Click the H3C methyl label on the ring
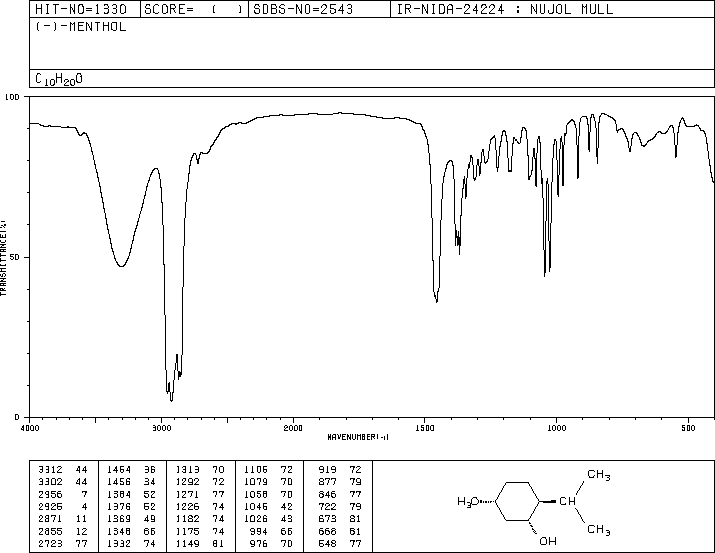Screen dimensions: 715x553 coord(468,502)
